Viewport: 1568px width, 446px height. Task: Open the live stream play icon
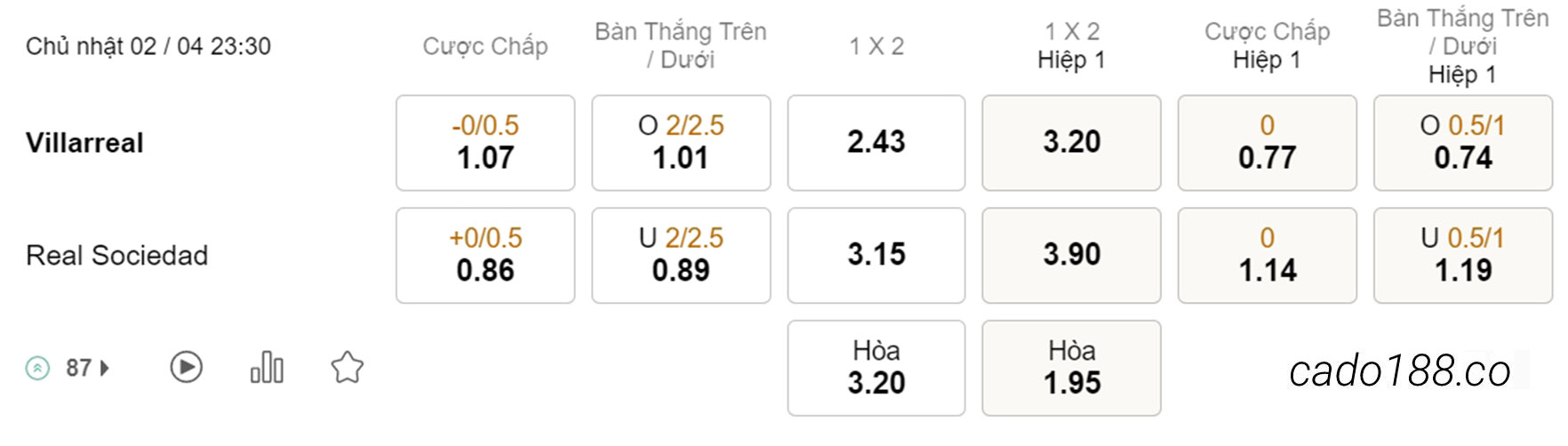coord(186,367)
